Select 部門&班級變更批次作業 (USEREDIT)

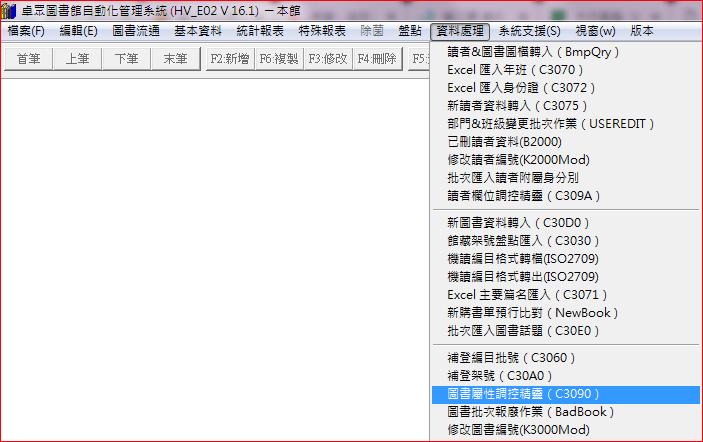[566, 124]
